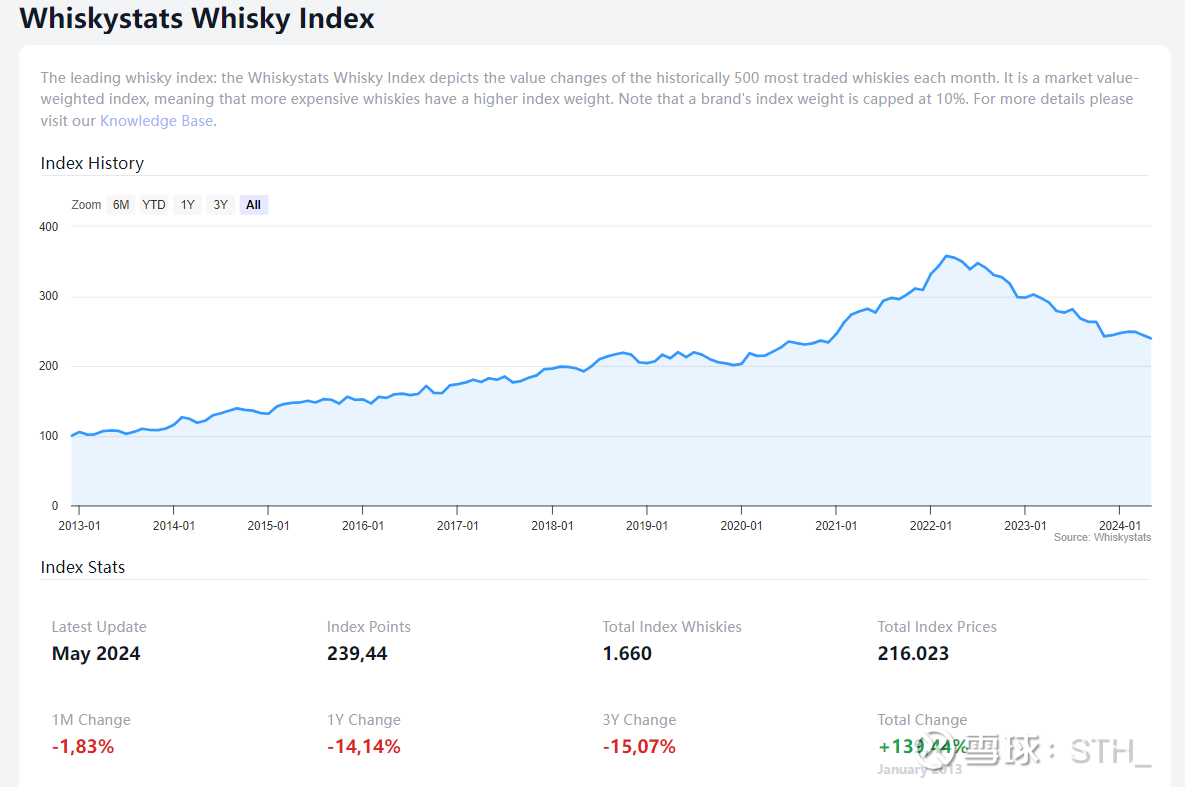Click the Latest Update May 2024 value

point(96,654)
